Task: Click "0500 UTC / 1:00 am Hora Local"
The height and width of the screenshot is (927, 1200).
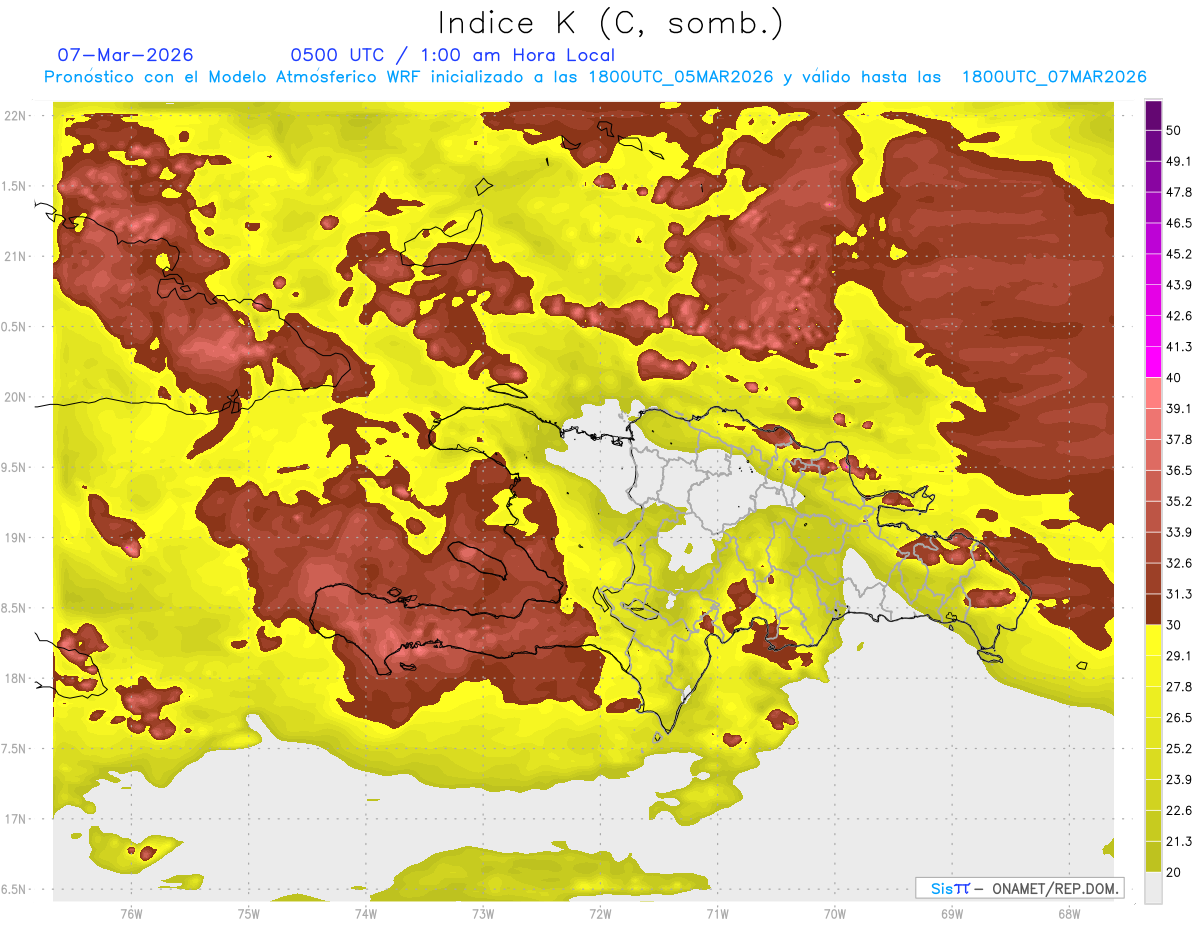Action: click(452, 55)
